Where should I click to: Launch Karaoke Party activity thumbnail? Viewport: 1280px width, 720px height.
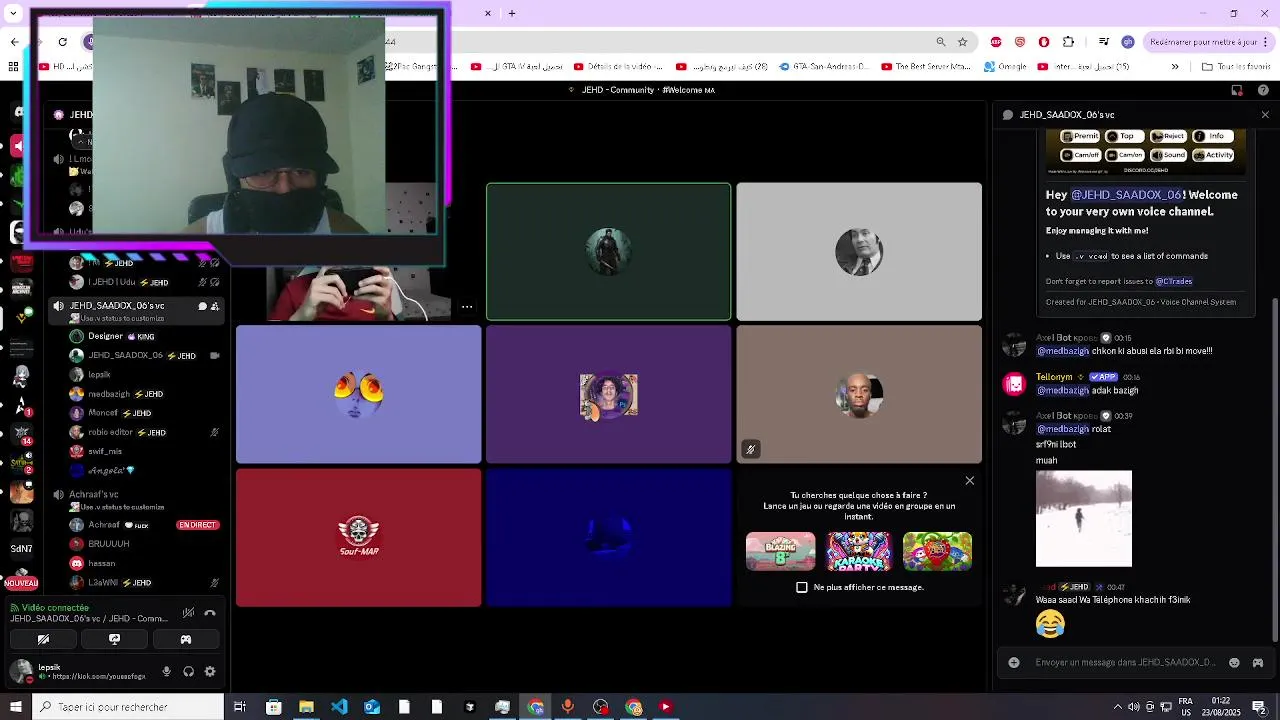(859, 551)
